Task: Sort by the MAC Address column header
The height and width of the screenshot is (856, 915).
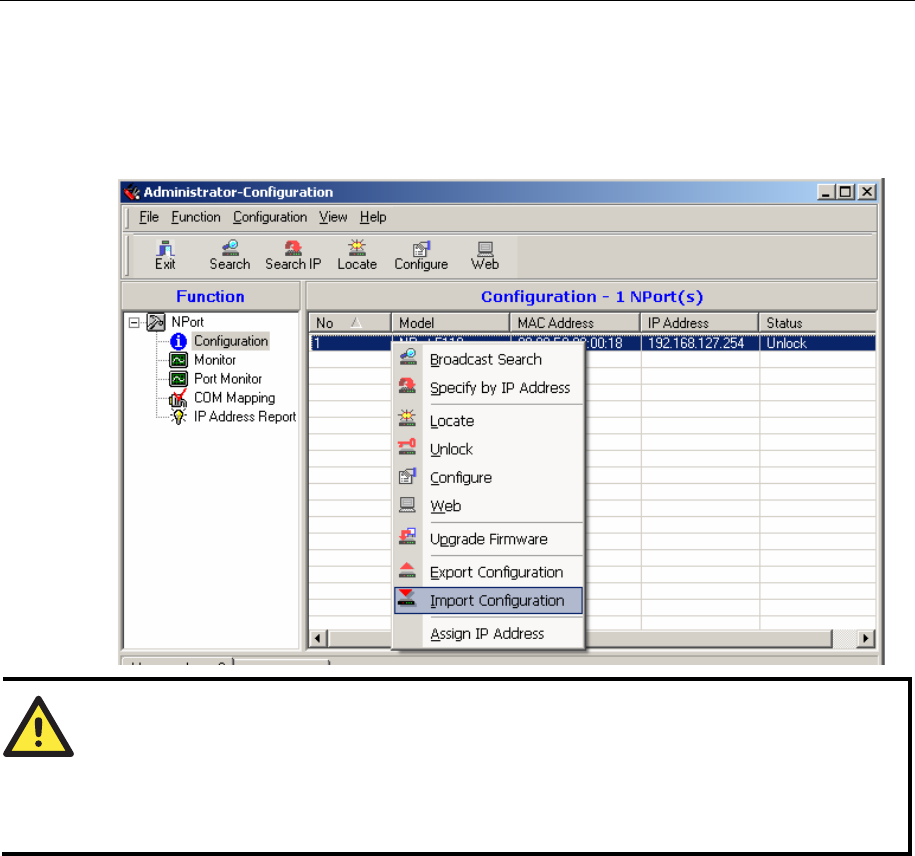Action: coord(575,323)
